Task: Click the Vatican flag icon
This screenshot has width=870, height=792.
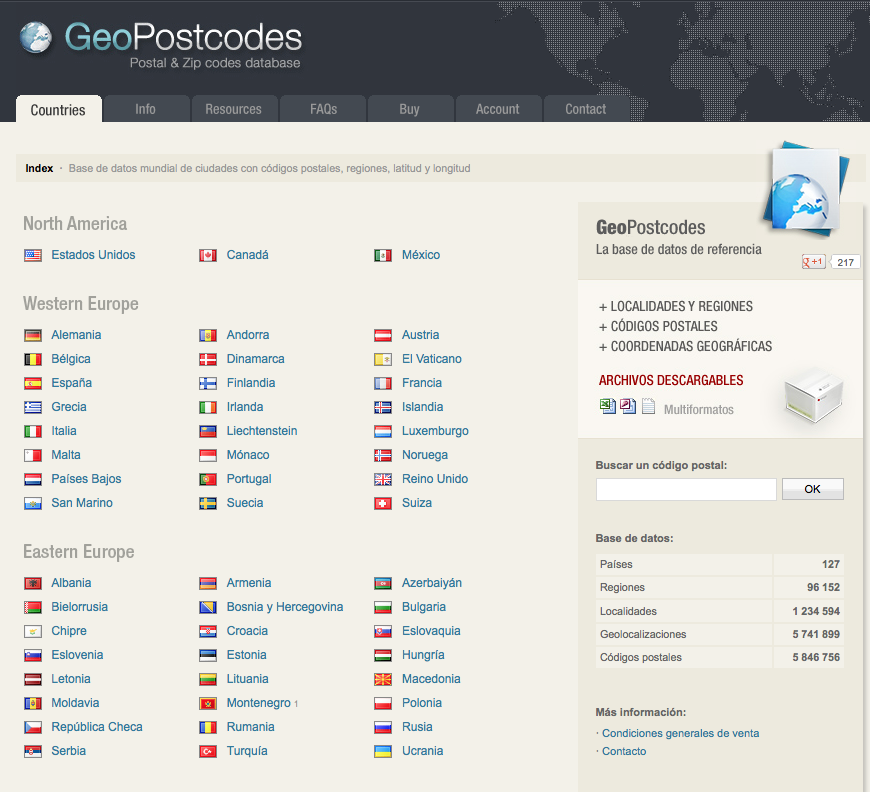Action: point(383,359)
